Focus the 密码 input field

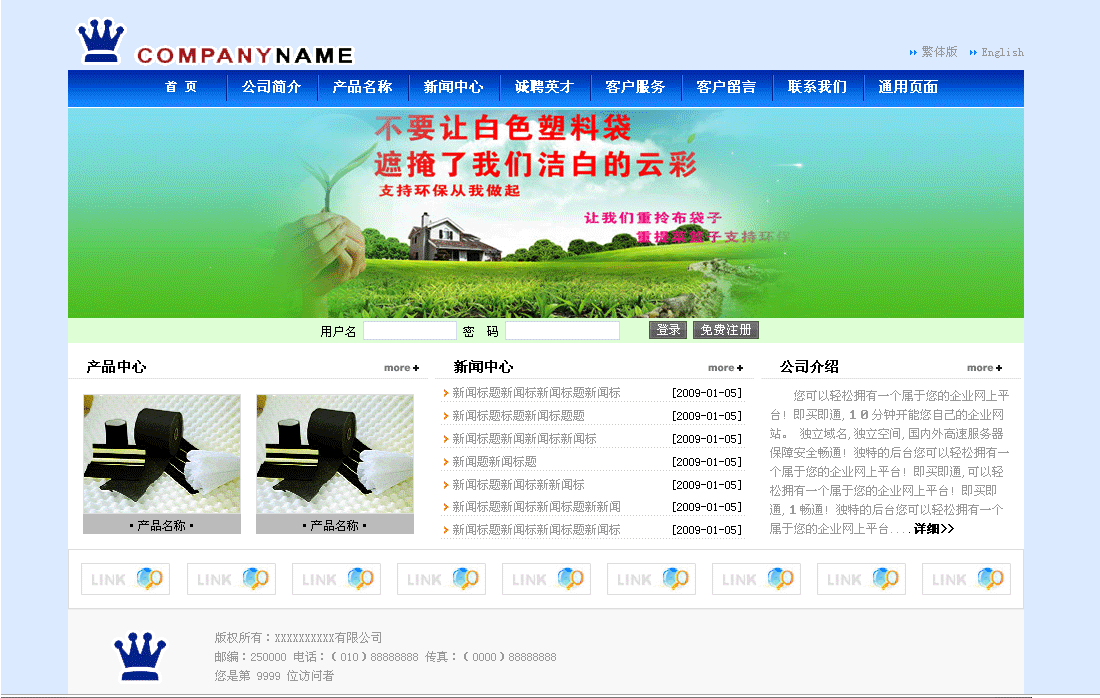562,331
